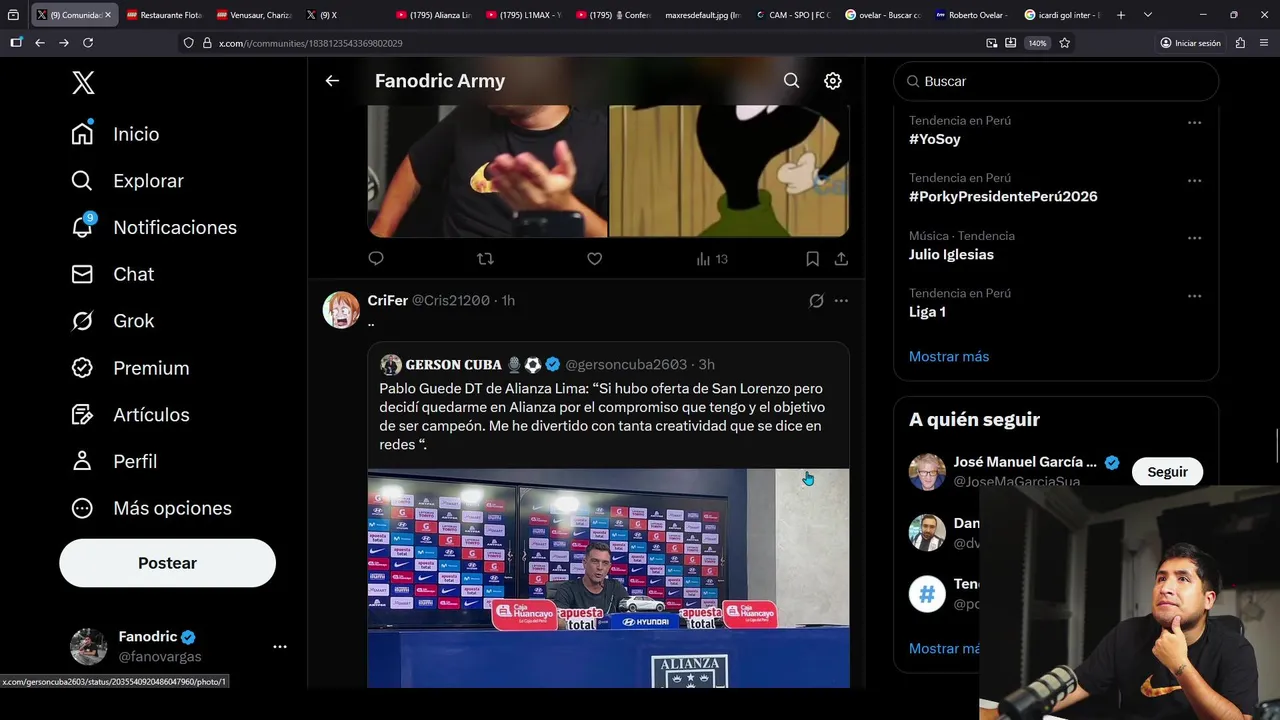The image size is (1280, 720).
Task: Open a new browser tab
Action: pyautogui.click(x=1121, y=15)
